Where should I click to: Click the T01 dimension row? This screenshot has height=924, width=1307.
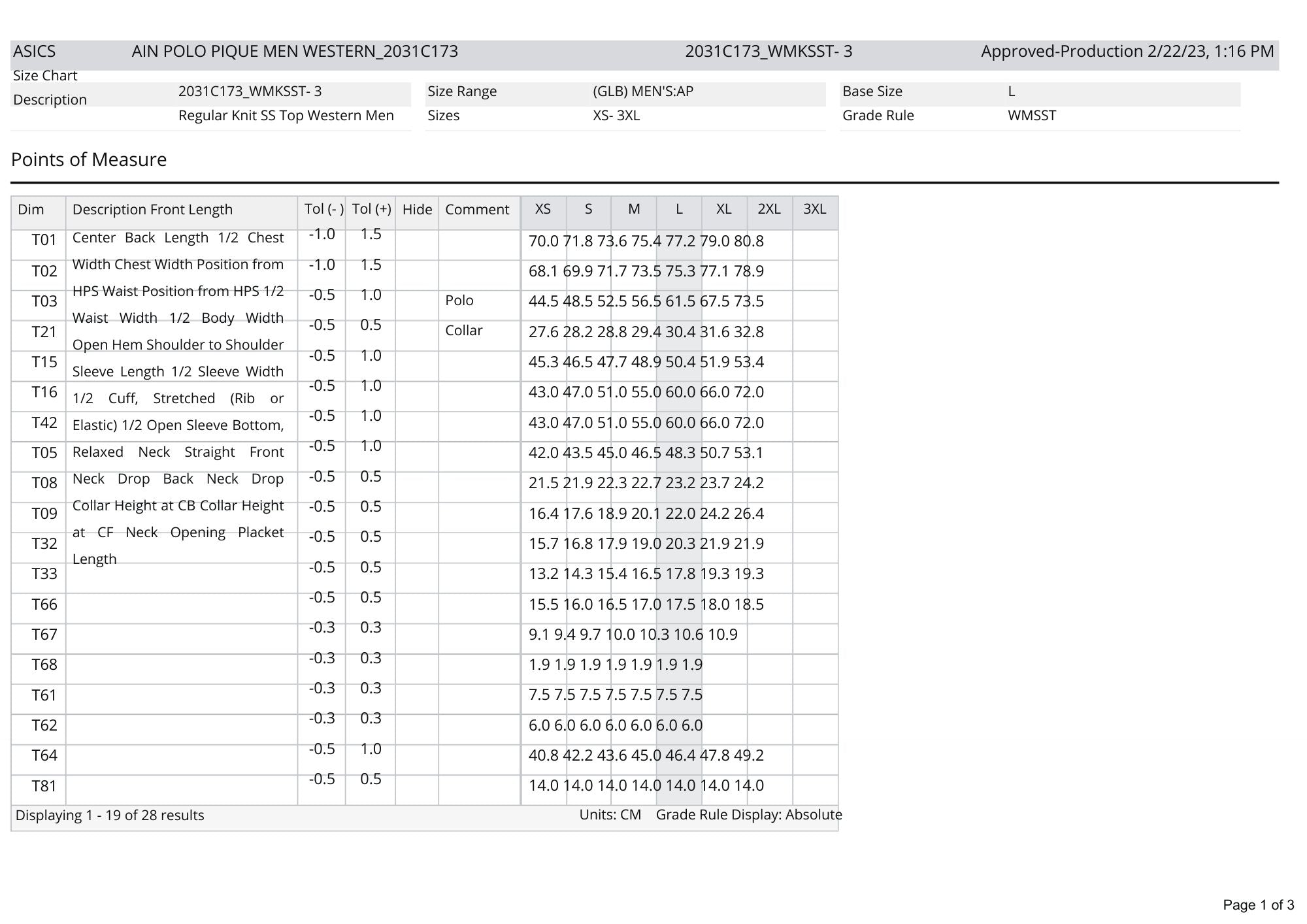[x=44, y=240]
